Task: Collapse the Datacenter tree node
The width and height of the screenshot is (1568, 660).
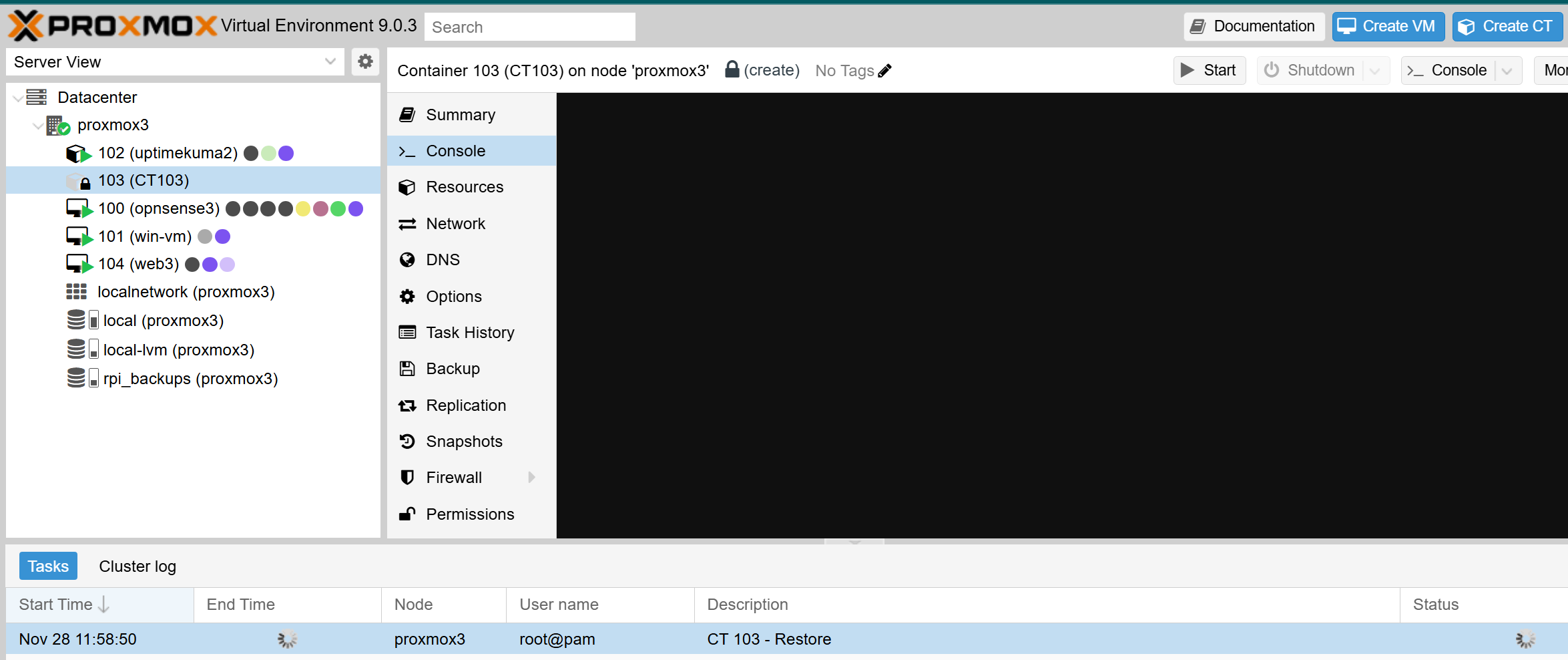Action: click(18, 98)
